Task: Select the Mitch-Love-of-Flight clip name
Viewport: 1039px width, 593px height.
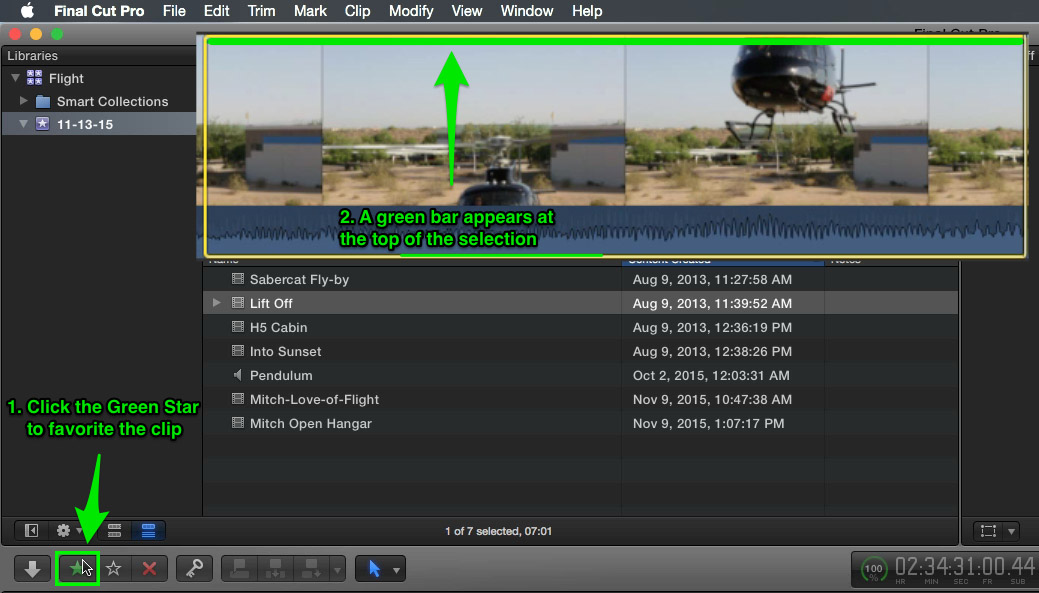Action: (314, 399)
